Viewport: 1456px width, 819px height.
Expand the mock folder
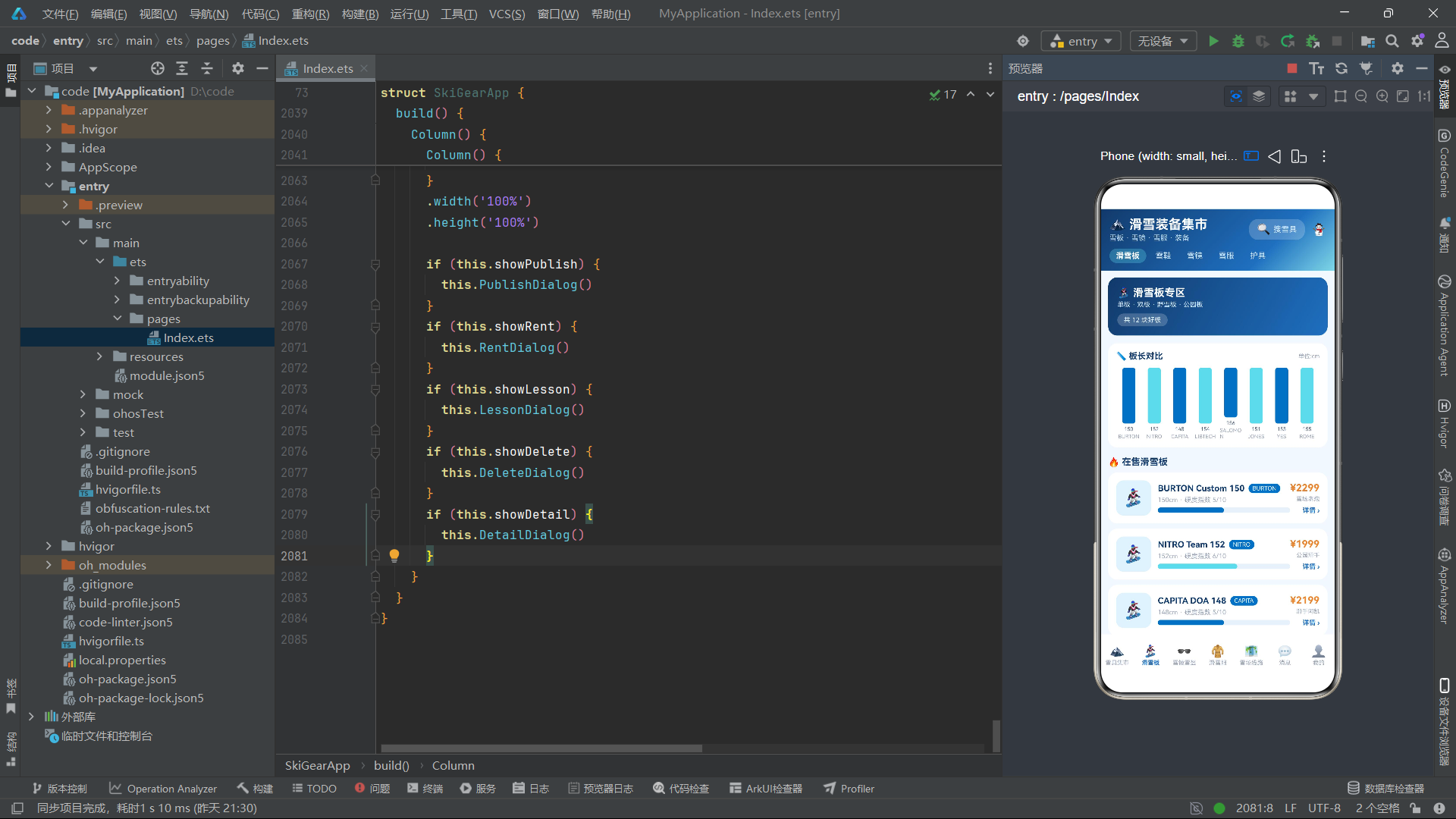pyautogui.click(x=83, y=394)
